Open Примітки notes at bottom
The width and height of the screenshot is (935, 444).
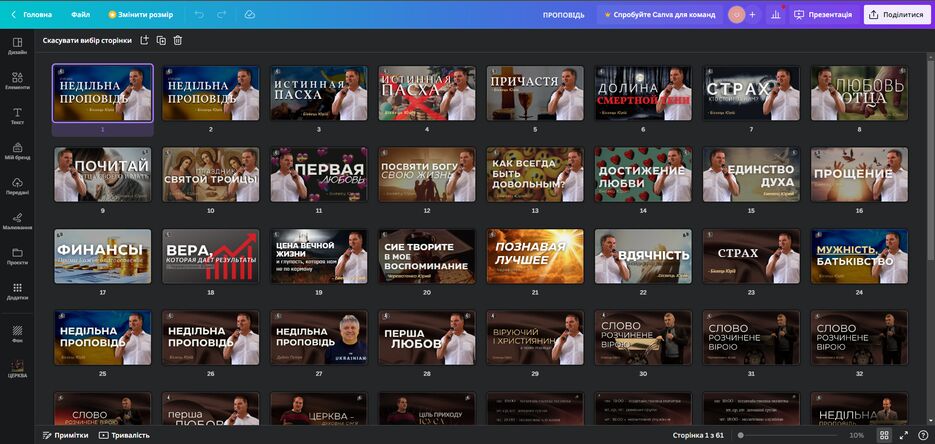pos(66,435)
